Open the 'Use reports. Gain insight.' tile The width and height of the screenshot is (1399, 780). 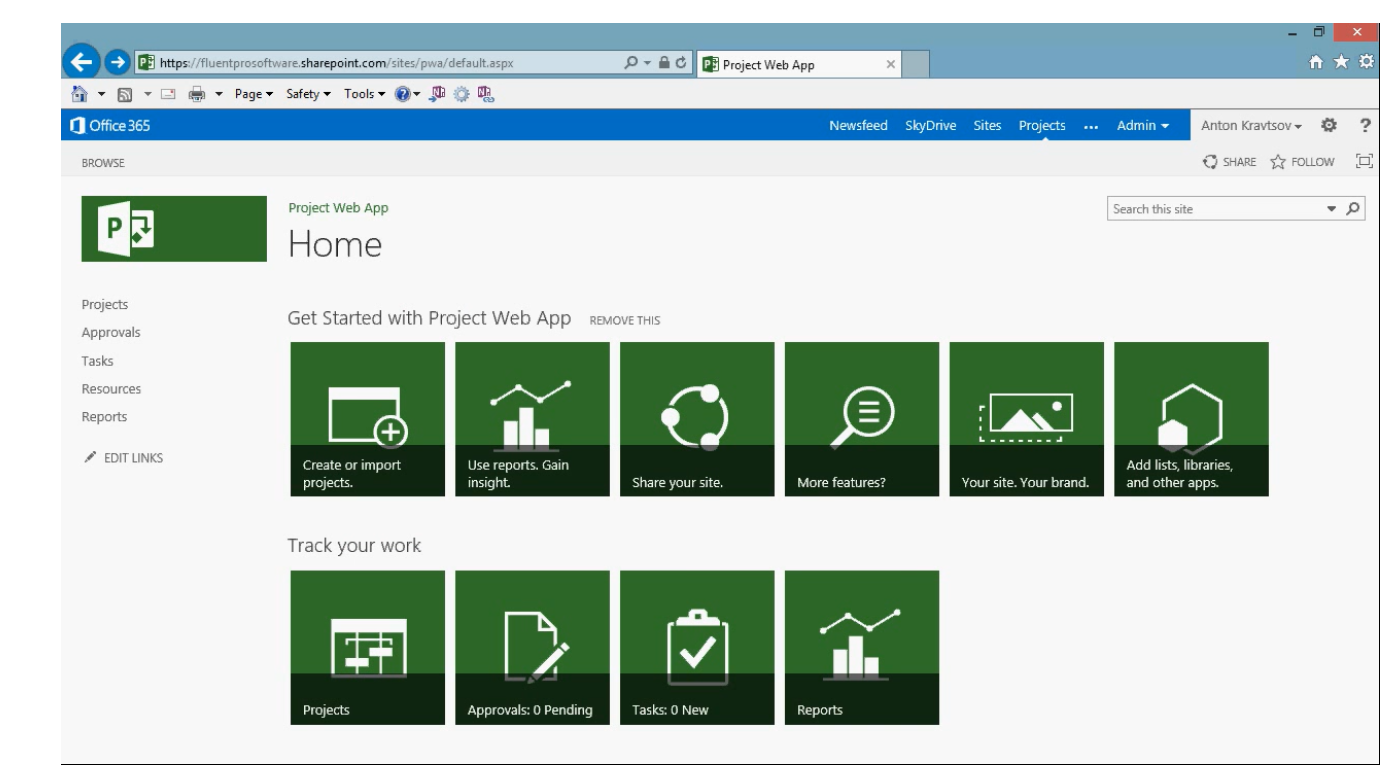[x=533, y=419]
